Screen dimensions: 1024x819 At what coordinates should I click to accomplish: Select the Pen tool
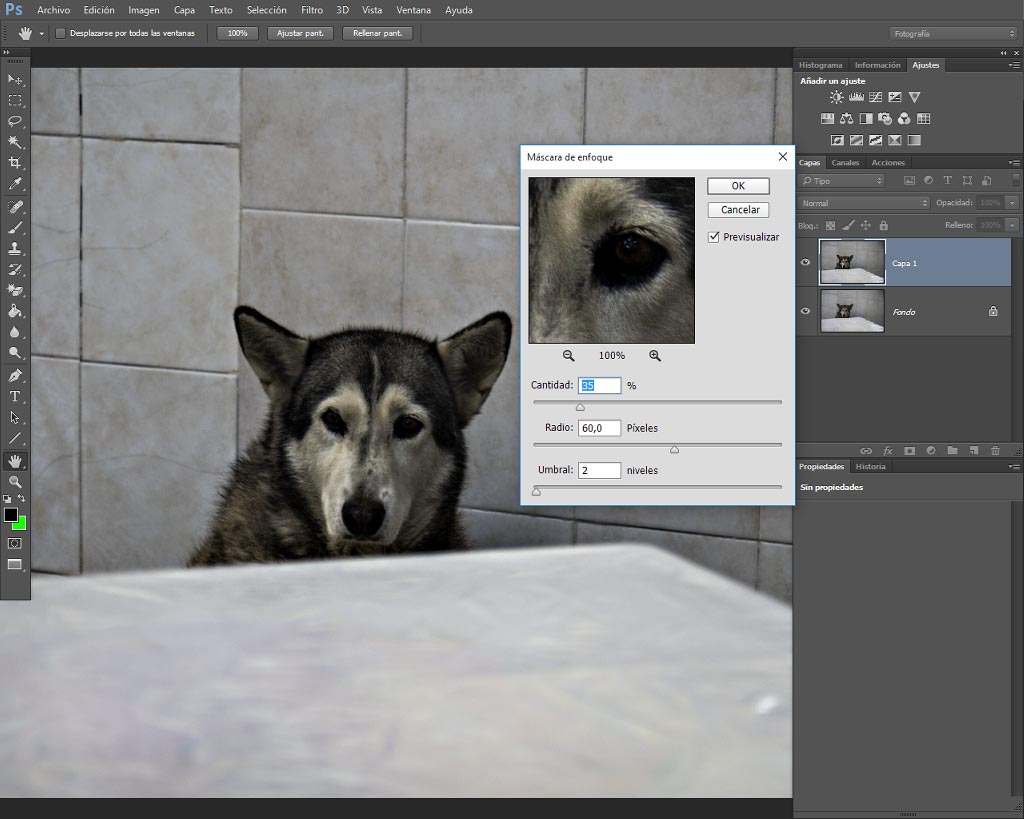tap(14, 375)
